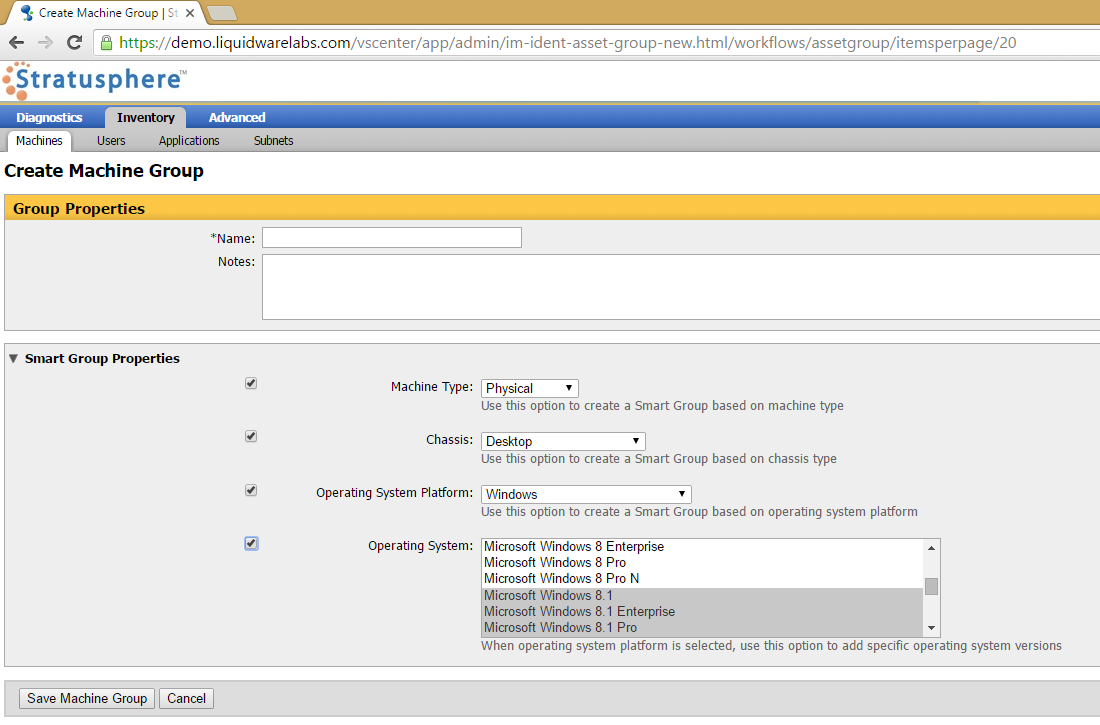
Task: Click up arrow of Operating System list
Action: (x=932, y=547)
